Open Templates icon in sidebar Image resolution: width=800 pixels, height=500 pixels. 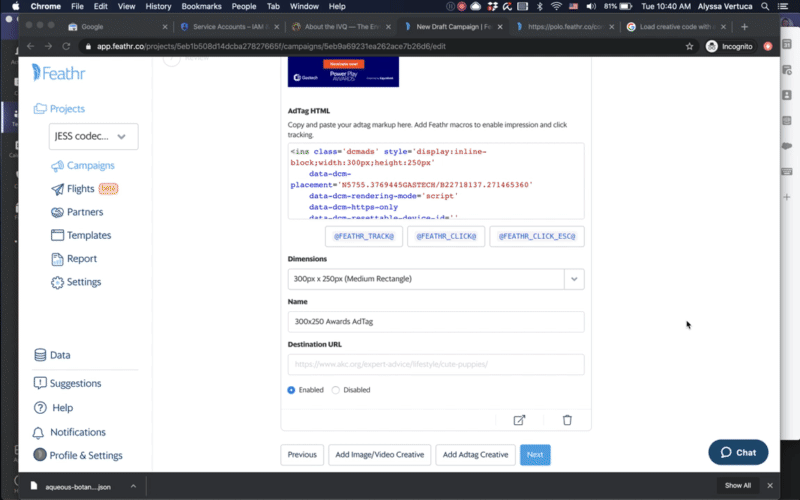click(x=57, y=235)
